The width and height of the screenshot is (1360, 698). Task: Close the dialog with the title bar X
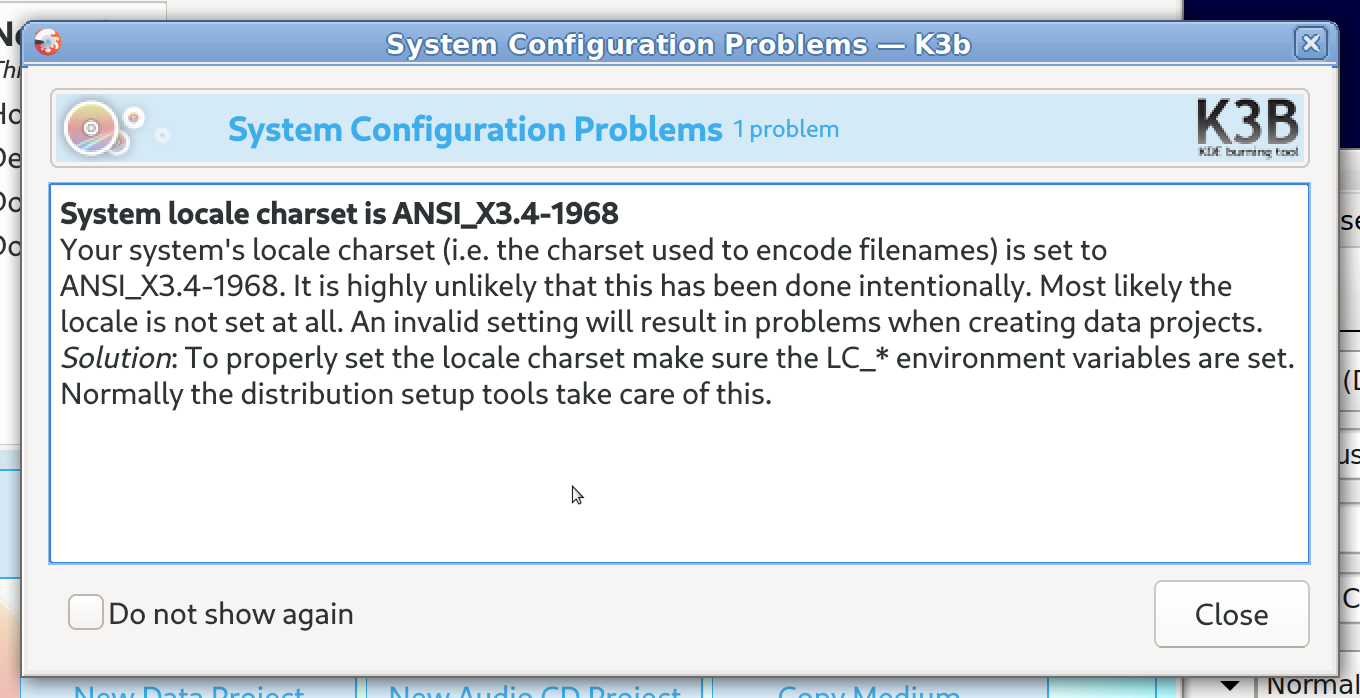pyautogui.click(x=1310, y=44)
